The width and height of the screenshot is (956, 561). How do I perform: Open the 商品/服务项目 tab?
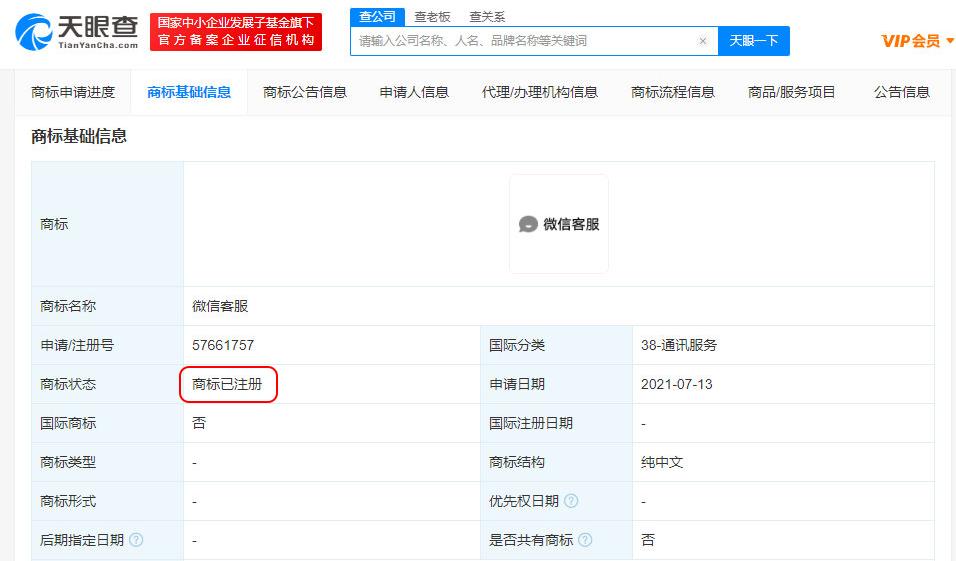[x=792, y=92]
